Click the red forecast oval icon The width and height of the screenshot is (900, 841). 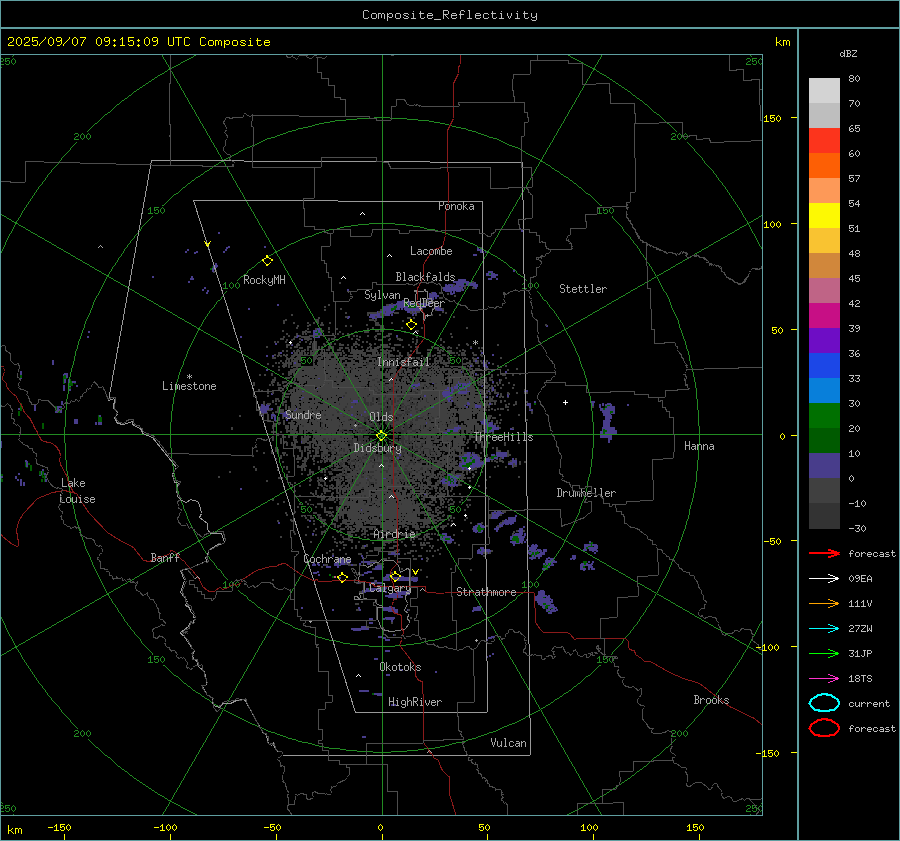click(x=824, y=728)
